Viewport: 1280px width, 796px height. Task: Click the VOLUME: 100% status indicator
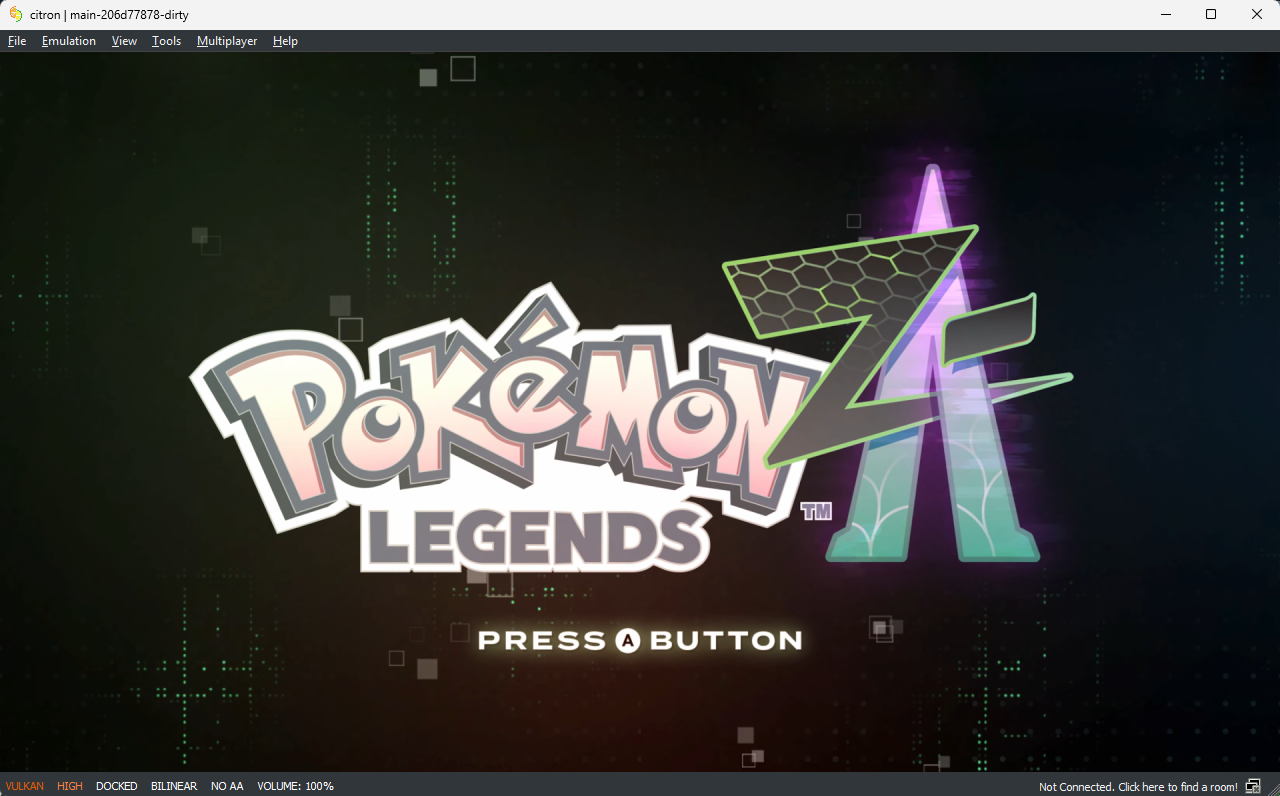tap(296, 786)
